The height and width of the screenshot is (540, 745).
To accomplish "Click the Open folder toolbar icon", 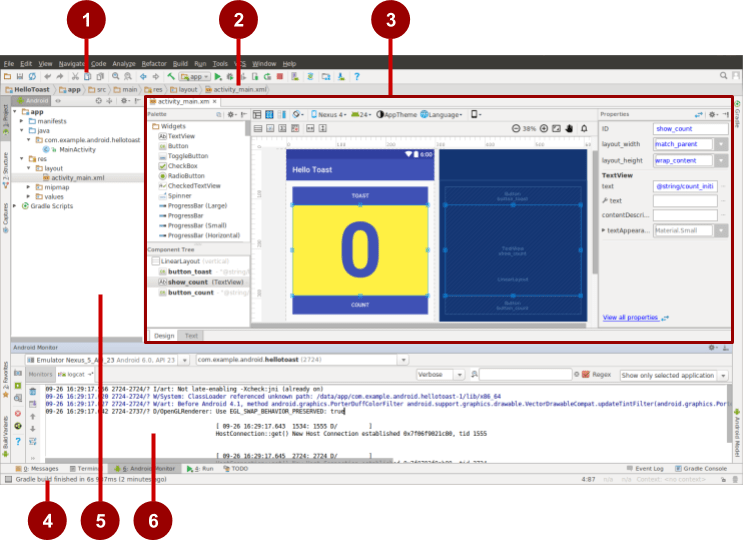I will tap(8, 76).
